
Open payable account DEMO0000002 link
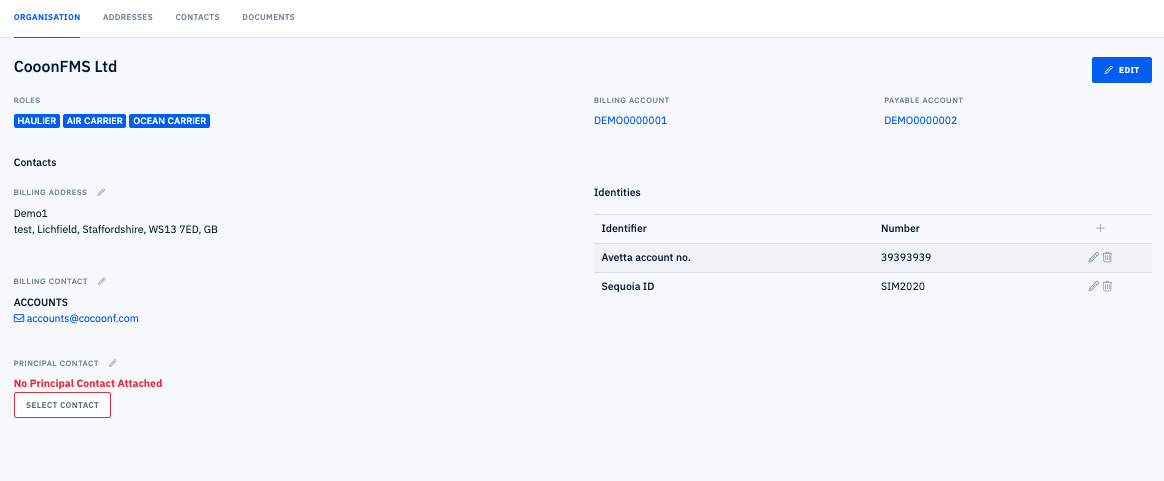(x=920, y=121)
